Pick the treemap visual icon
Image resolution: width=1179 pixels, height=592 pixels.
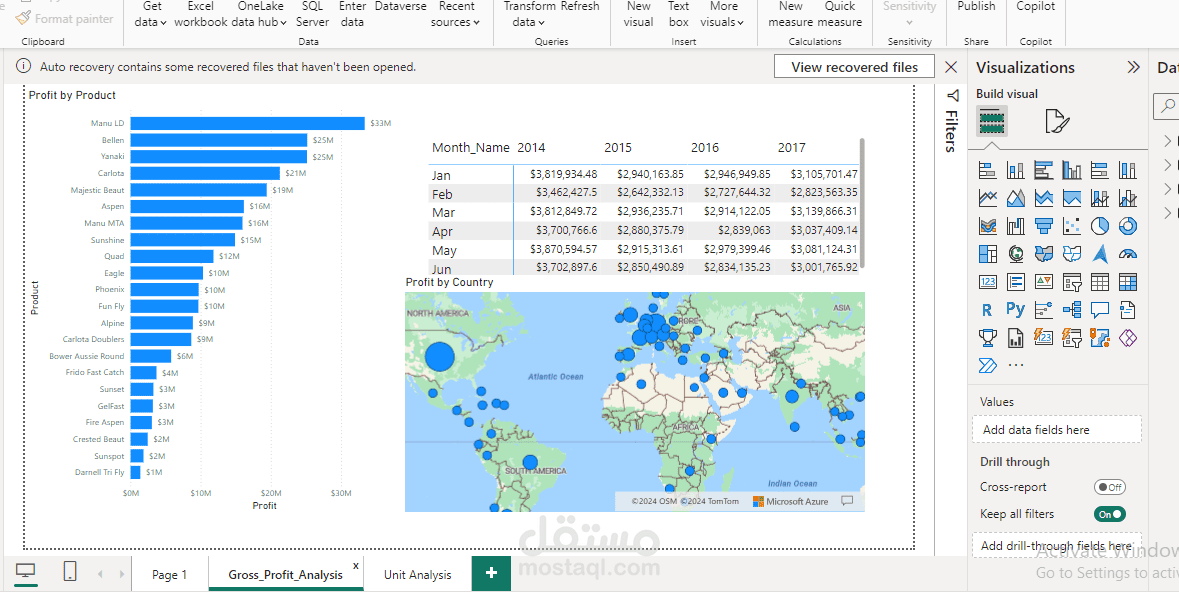coord(988,253)
